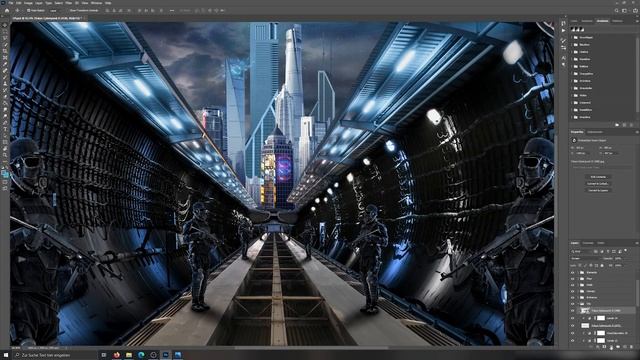Open the Actions panel play icon
This screenshot has height=360, width=640.
[x=563, y=30]
